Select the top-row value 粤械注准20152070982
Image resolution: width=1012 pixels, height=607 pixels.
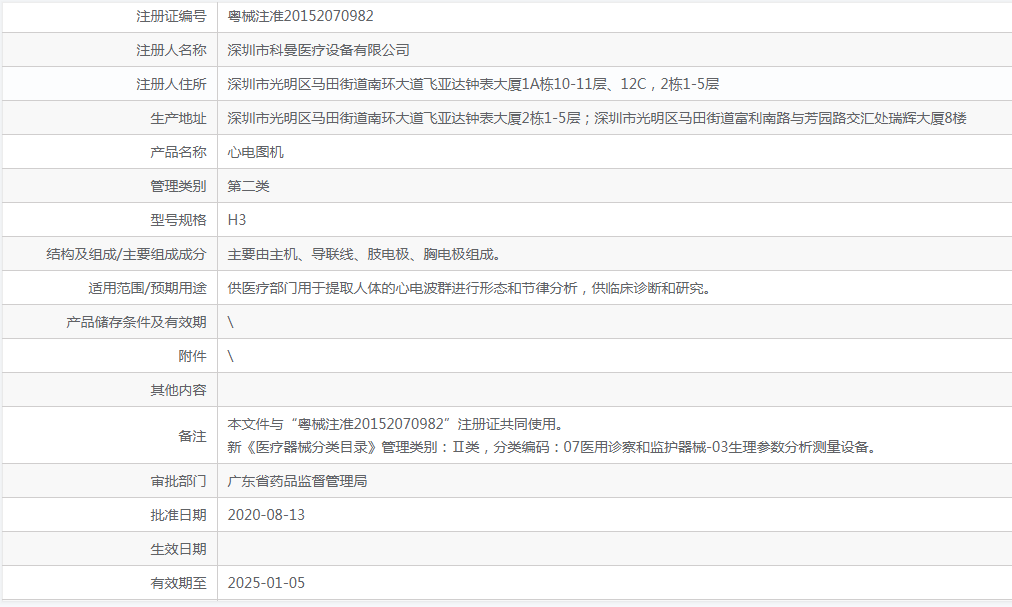(300, 16)
